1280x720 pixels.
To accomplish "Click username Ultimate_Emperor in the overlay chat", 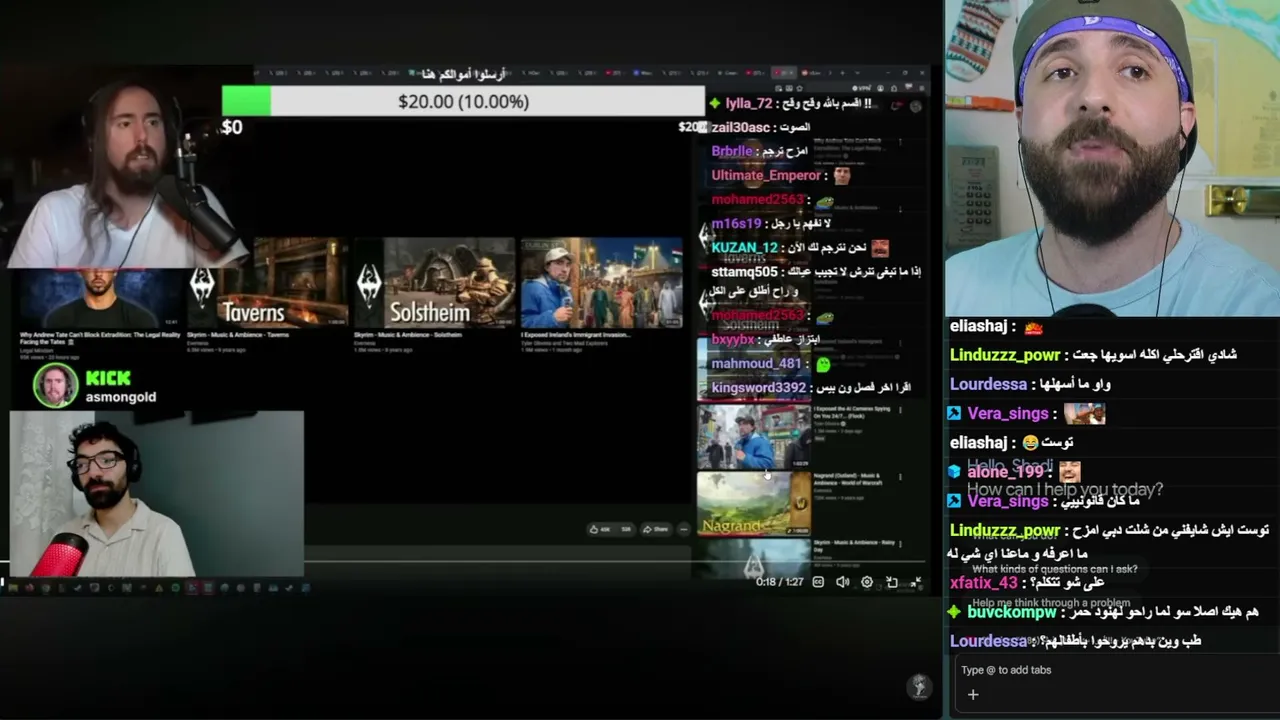I will click(766, 175).
